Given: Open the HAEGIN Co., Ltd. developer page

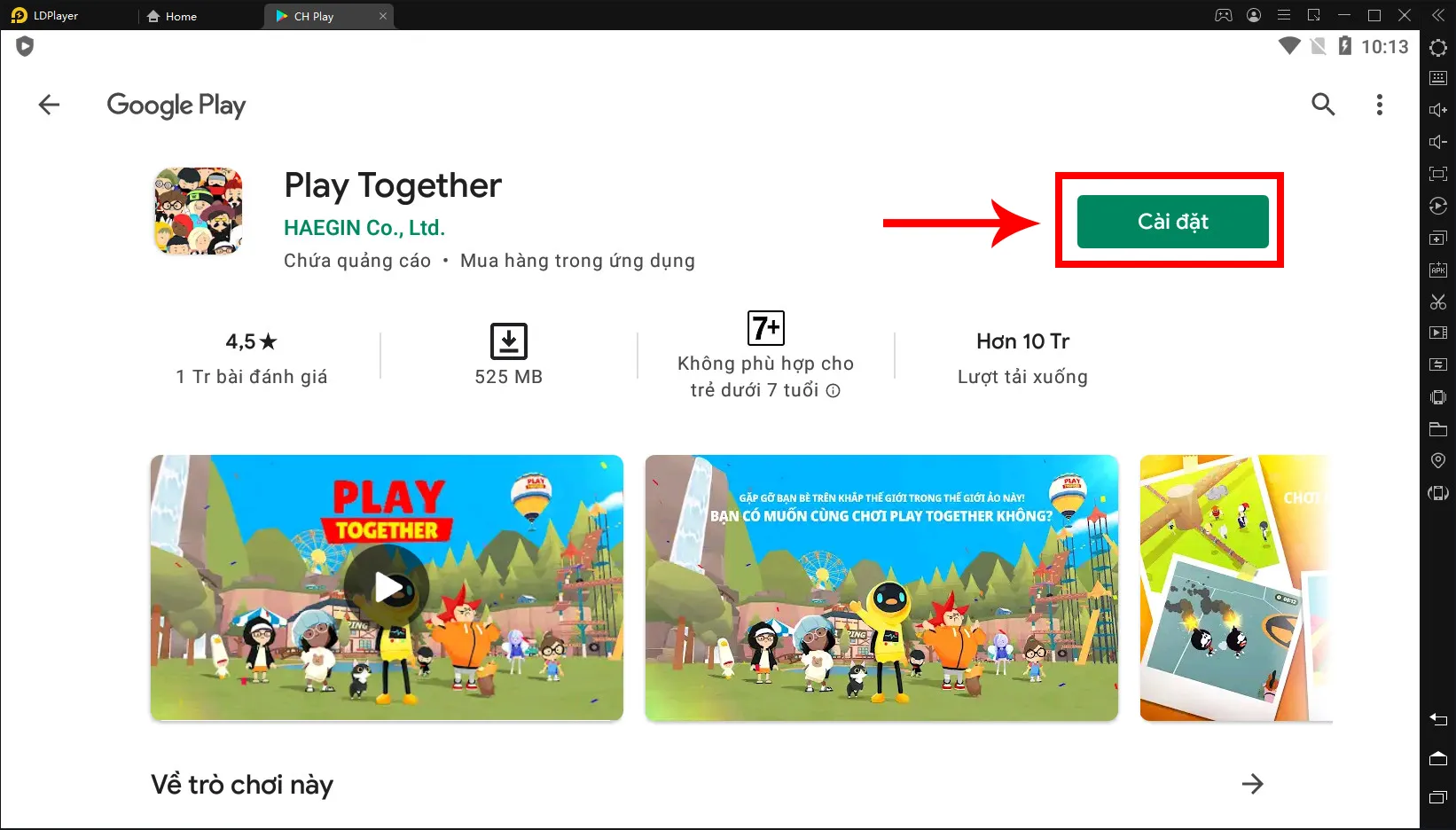Looking at the screenshot, I should [364, 228].
